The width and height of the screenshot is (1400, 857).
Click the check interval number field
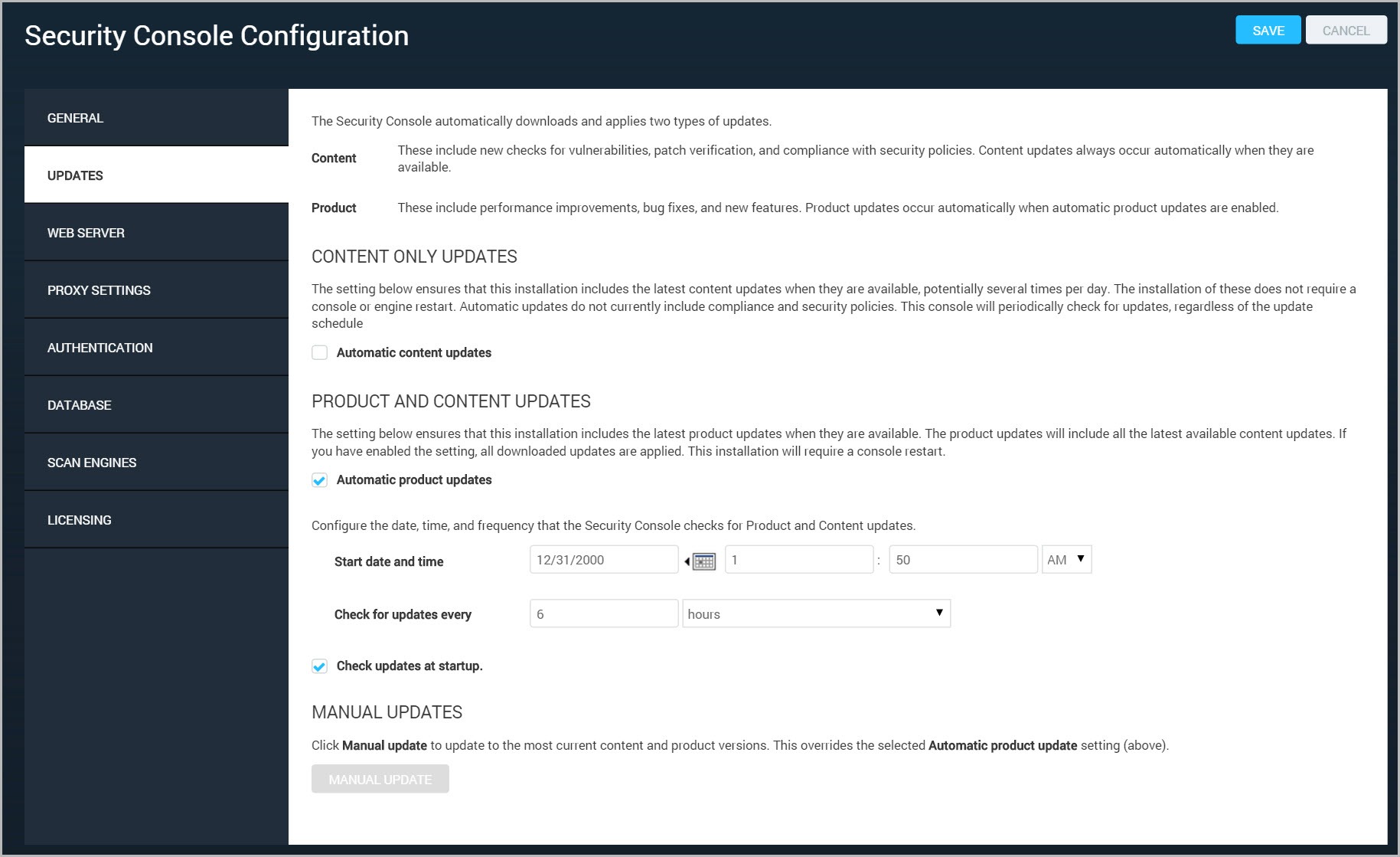tap(603, 614)
